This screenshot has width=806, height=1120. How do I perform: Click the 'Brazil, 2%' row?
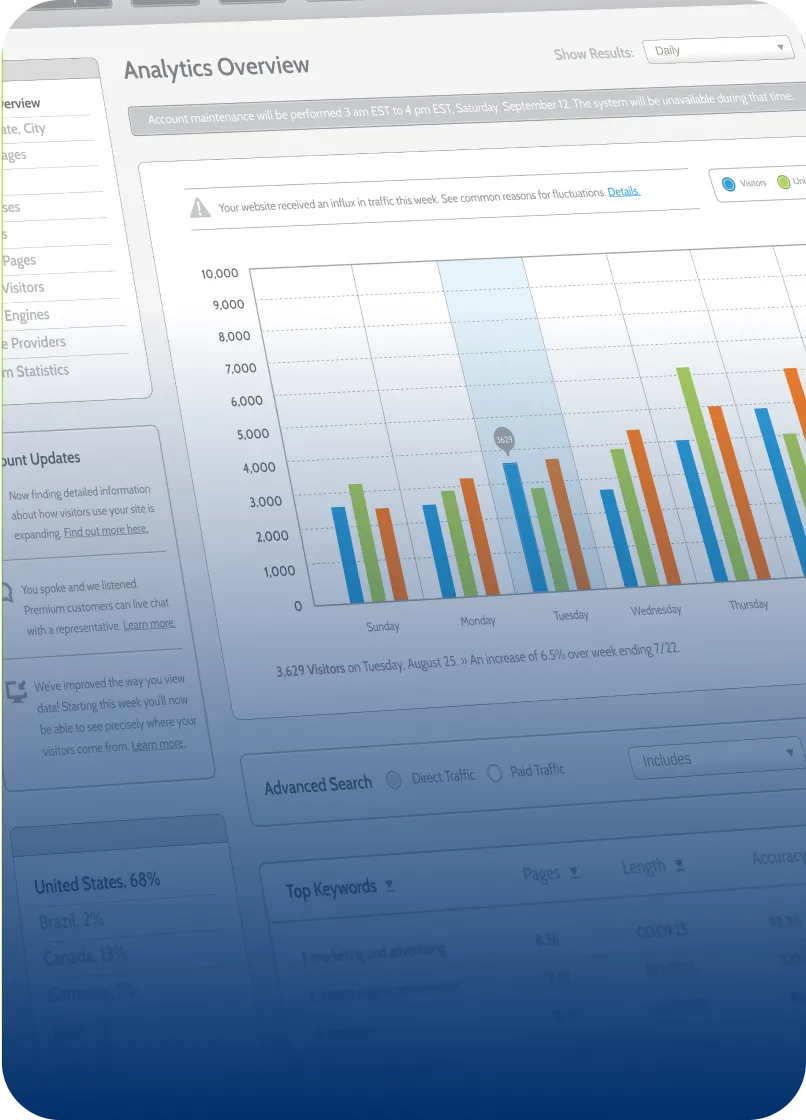(71, 920)
